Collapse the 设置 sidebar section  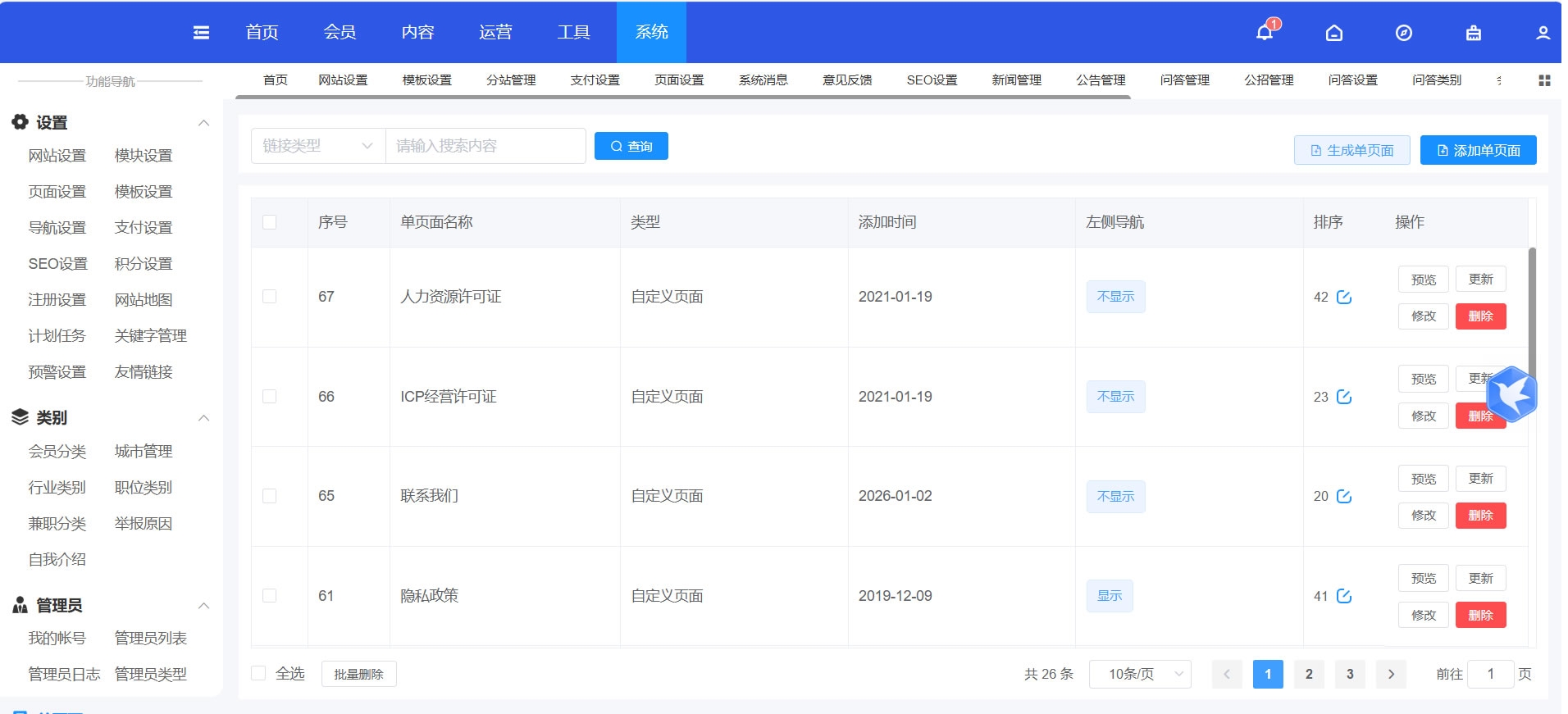coord(204,123)
